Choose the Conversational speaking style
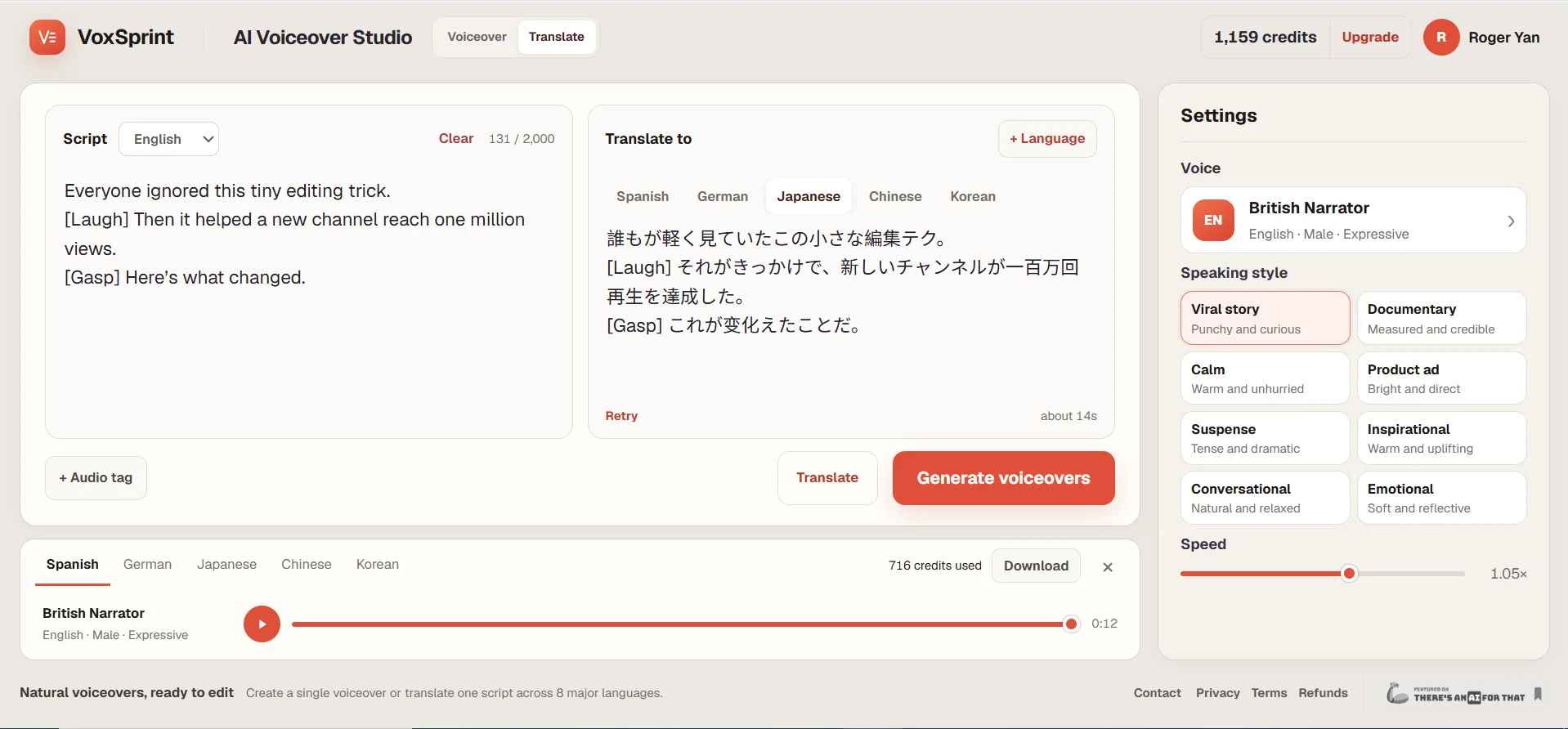The image size is (1568, 729). [x=1265, y=497]
